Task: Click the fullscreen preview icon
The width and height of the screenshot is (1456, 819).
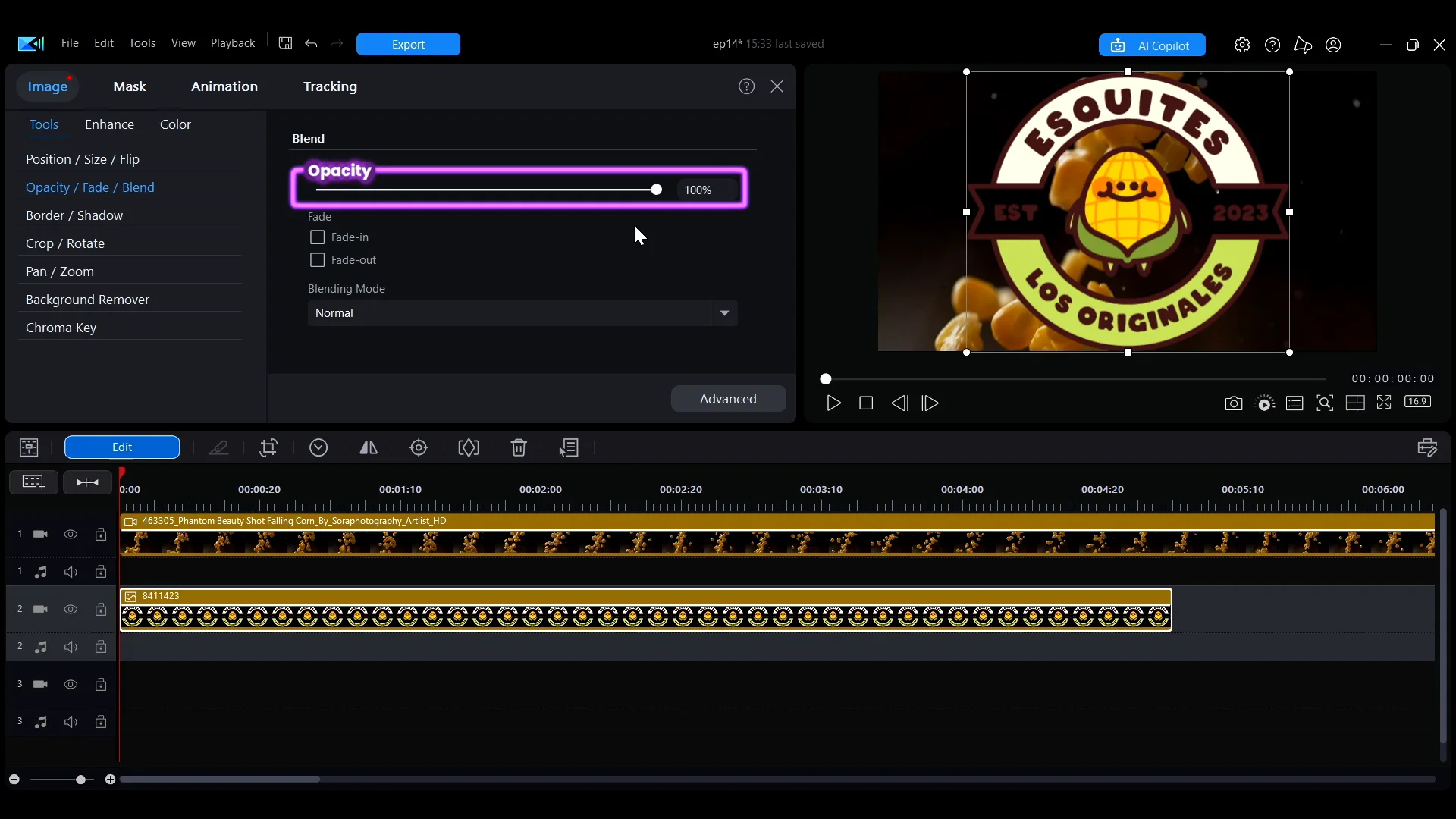Action: click(x=1384, y=403)
